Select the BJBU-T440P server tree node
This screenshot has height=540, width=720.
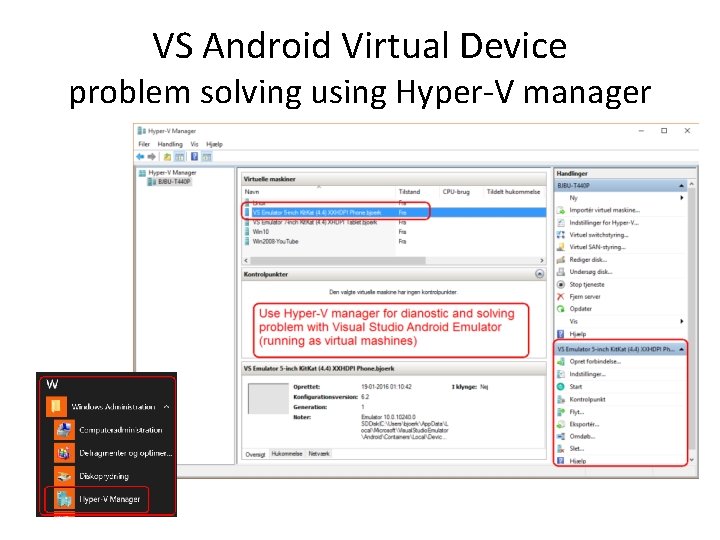point(169,182)
